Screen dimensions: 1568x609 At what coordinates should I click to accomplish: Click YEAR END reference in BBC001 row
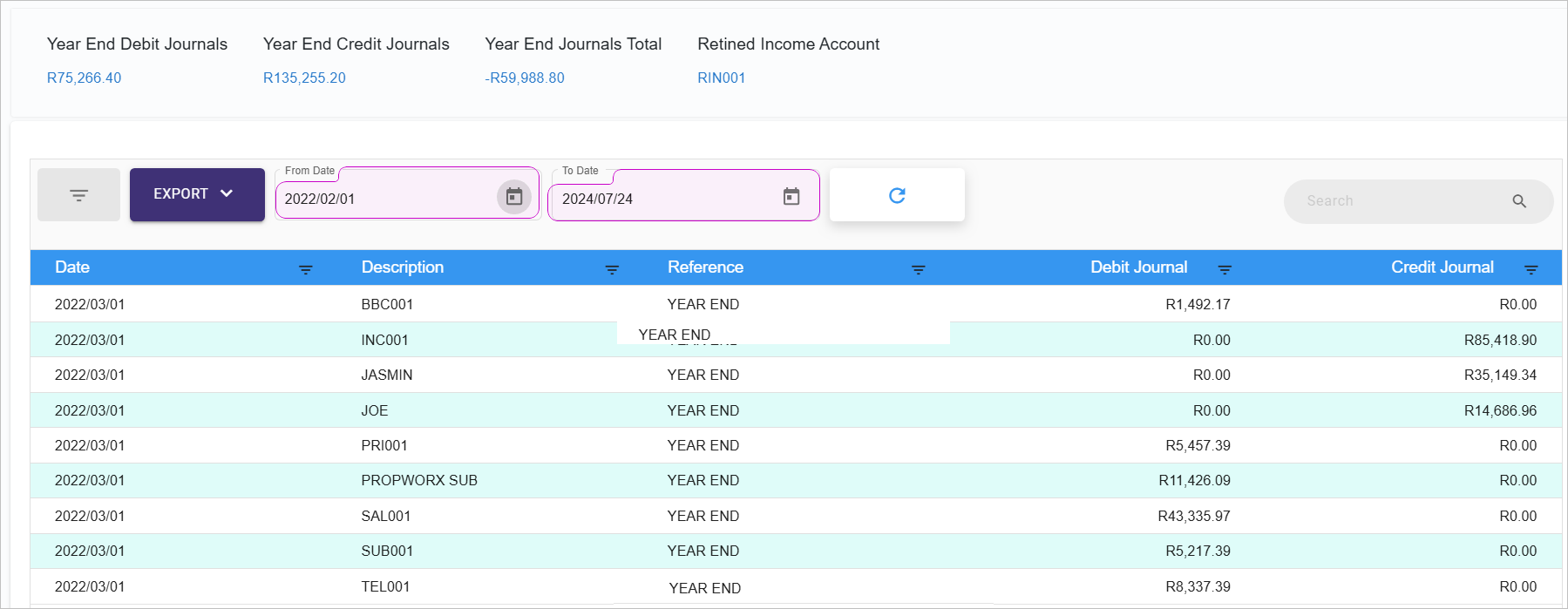703,304
